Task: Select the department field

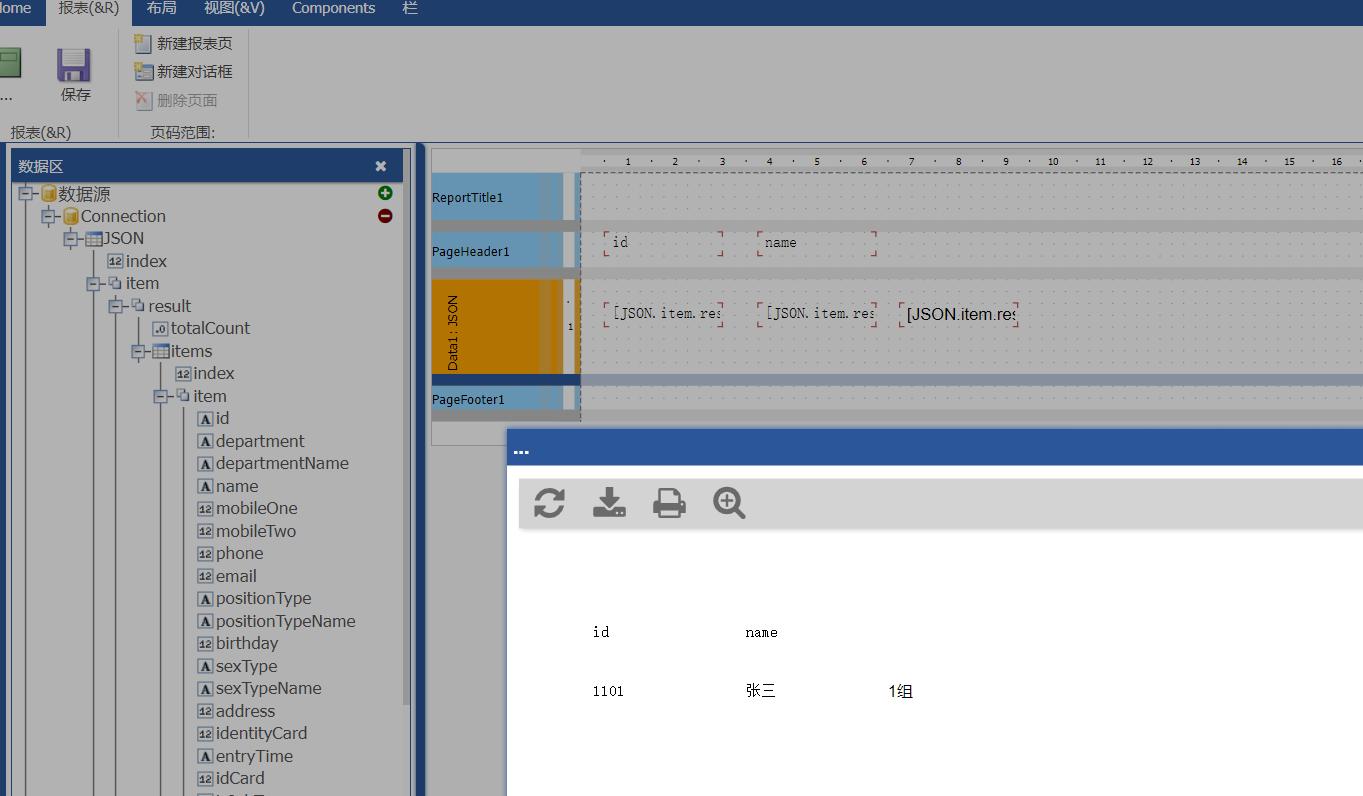Action: click(251, 441)
